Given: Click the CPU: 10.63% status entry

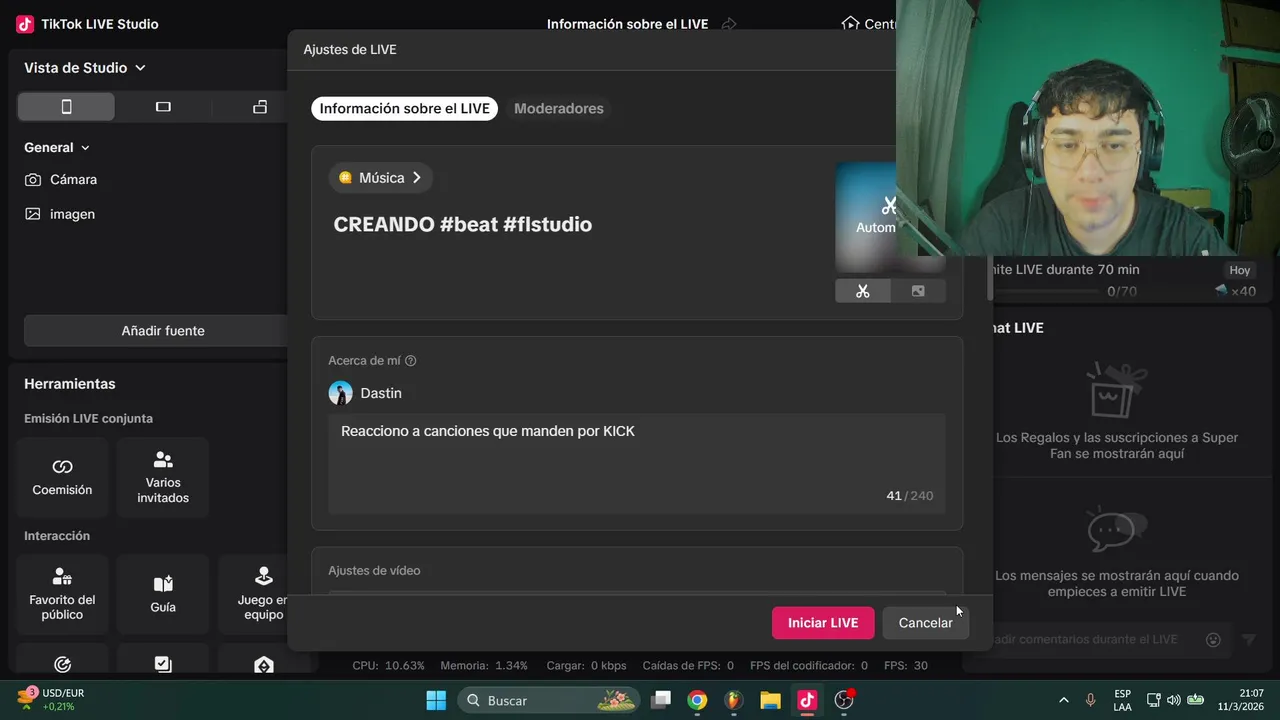Looking at the screenshot, I should tap(388, 666).
